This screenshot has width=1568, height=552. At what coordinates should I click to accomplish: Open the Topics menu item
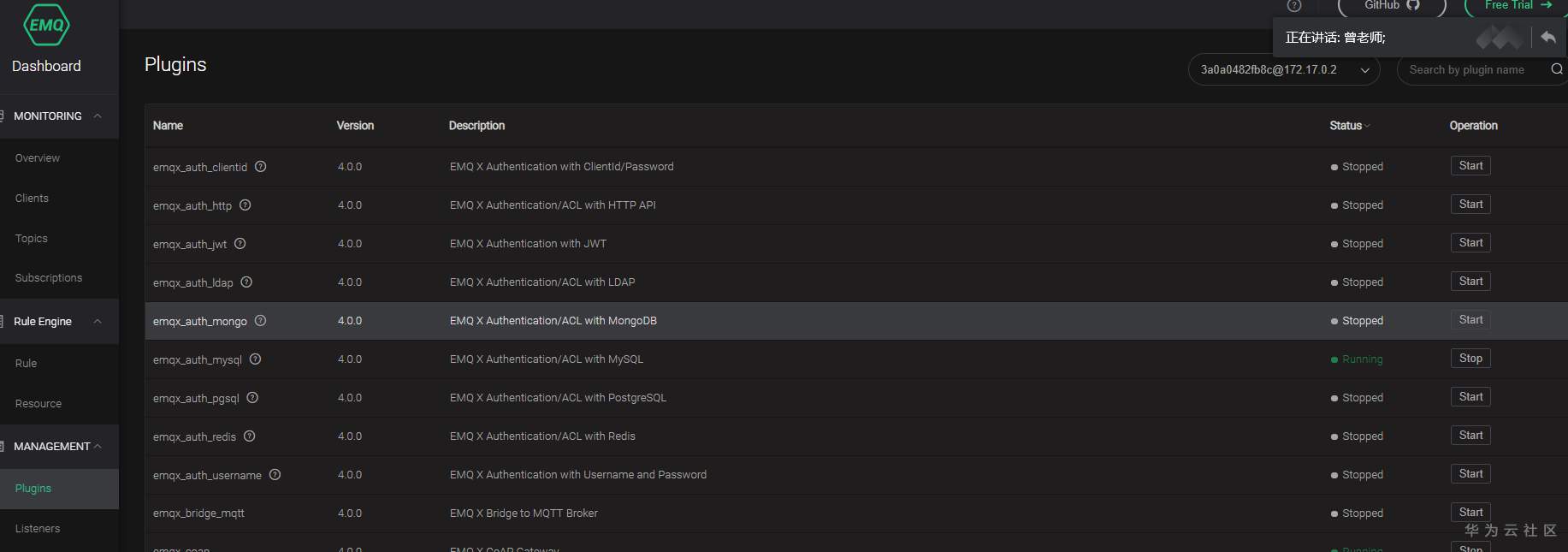click(x=32, y=239)
